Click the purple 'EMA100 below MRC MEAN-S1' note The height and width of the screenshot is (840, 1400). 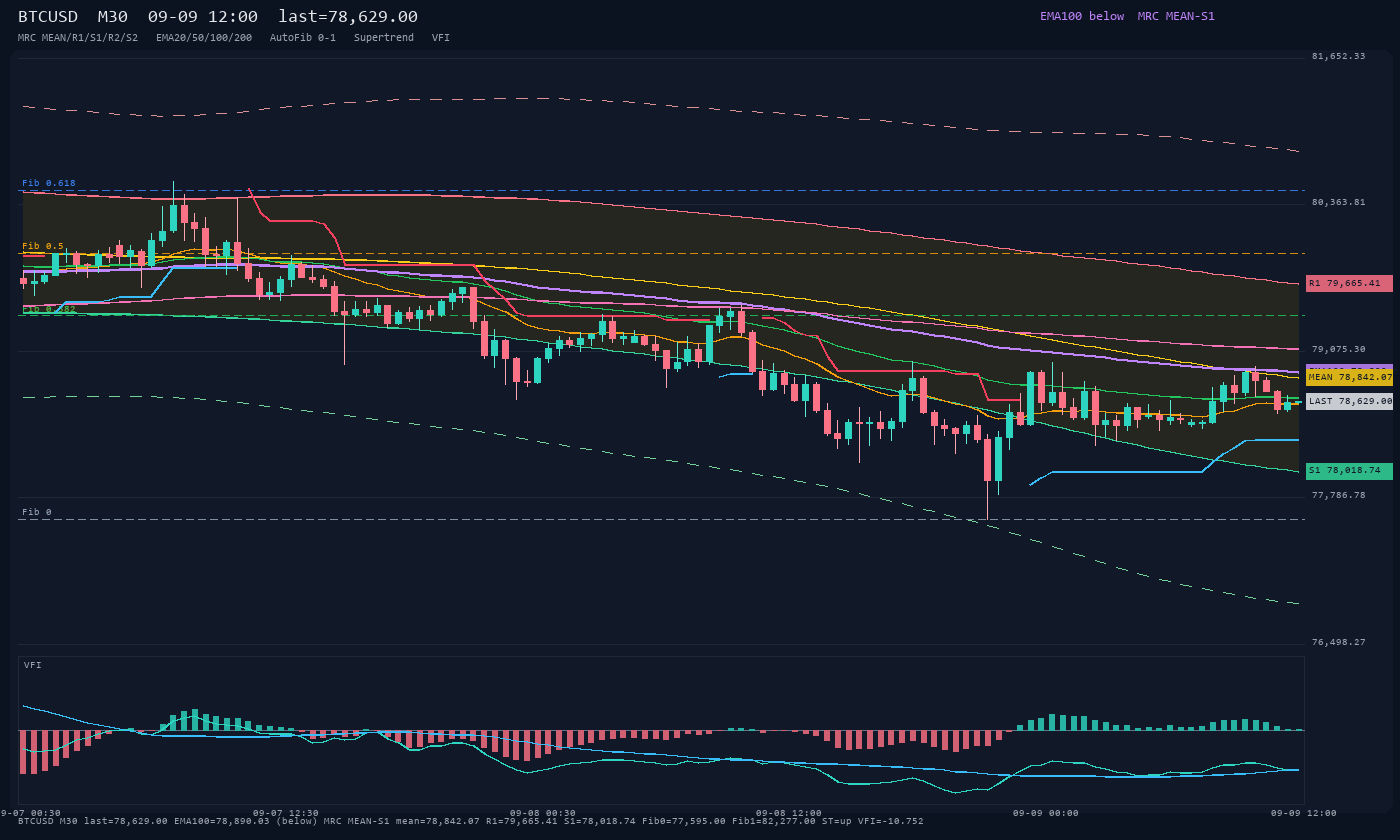(x=1127, y=16)
